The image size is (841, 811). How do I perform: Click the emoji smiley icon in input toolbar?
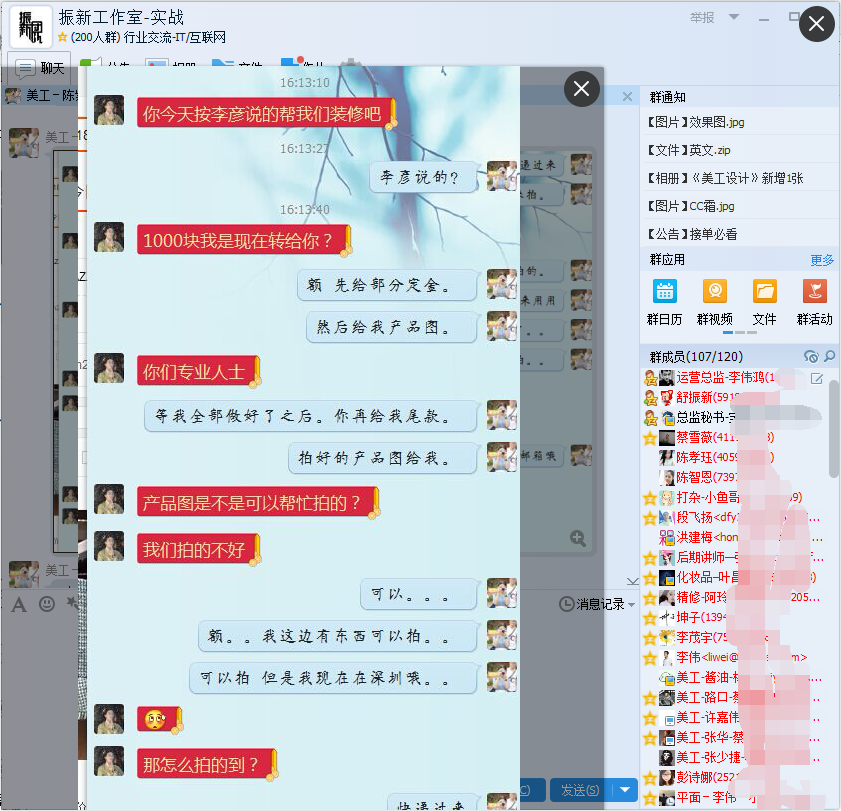47,604
